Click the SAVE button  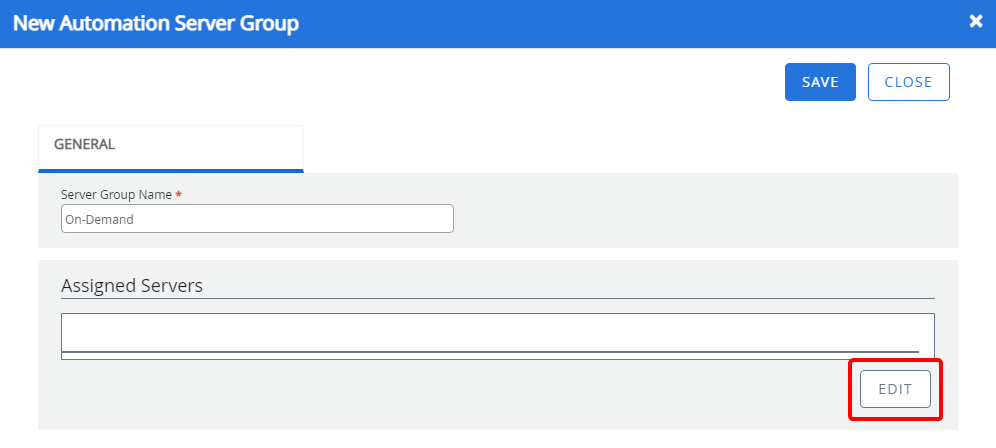[x=820, y=82]
